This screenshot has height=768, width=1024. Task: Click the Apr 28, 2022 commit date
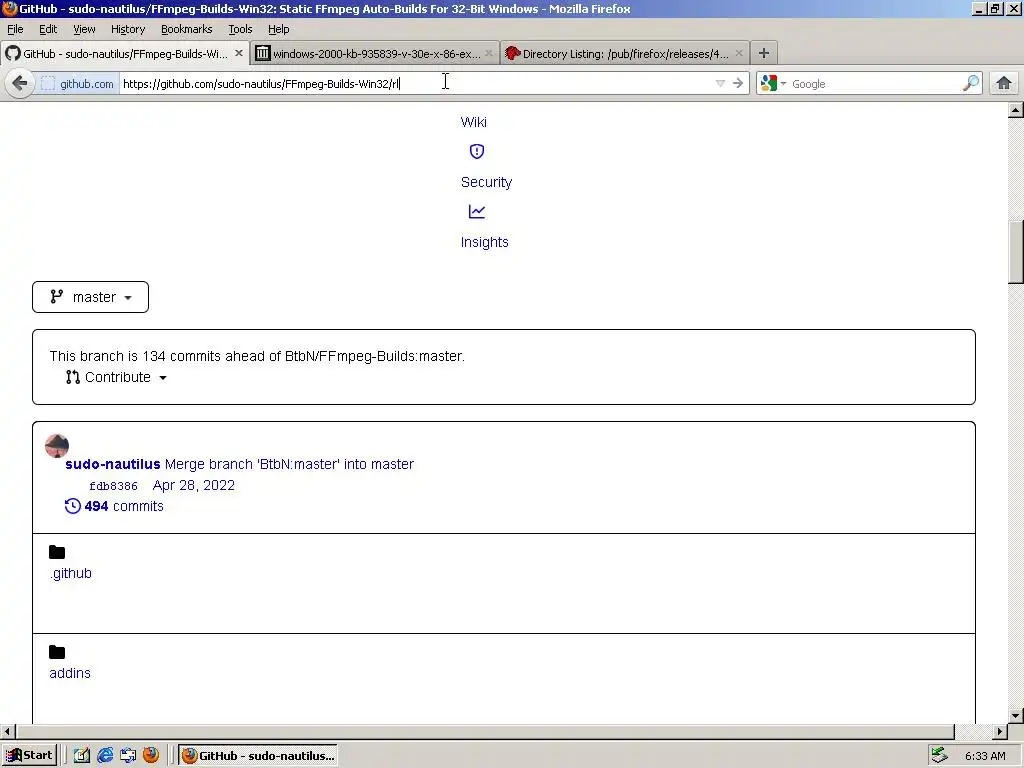click(x=194, y=485)
